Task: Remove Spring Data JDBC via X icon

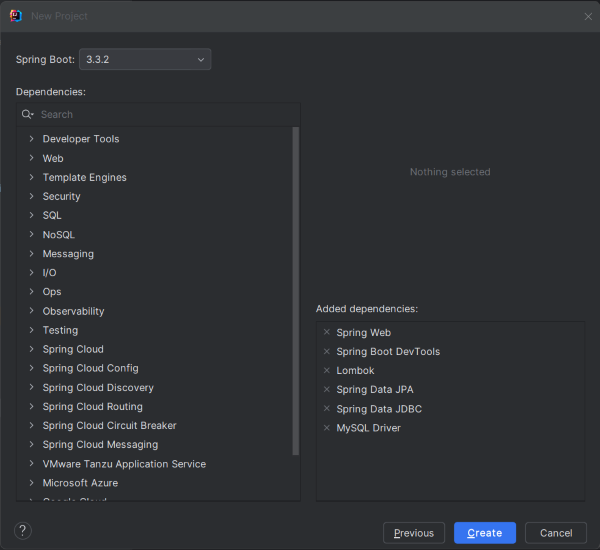Action: [x=326, y=408]
